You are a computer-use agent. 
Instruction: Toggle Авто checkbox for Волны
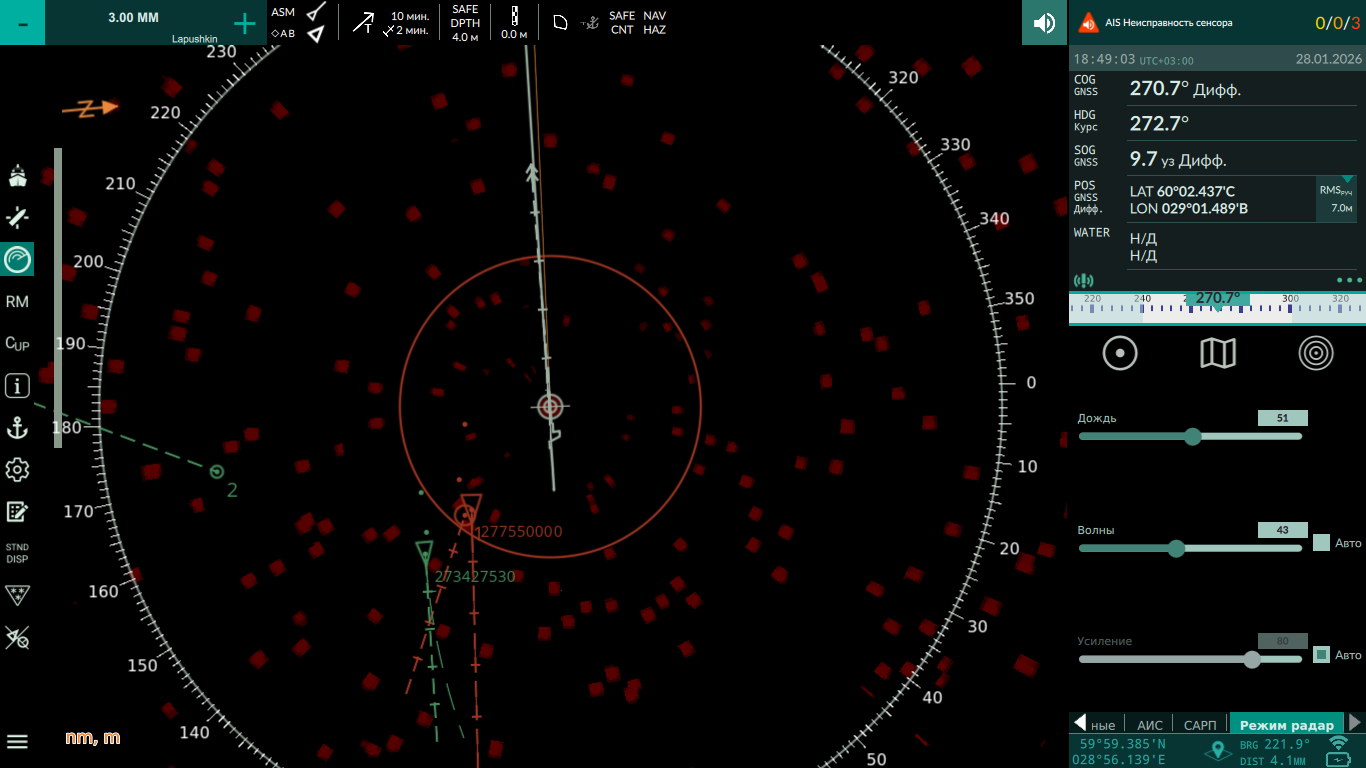[1321, 543]
